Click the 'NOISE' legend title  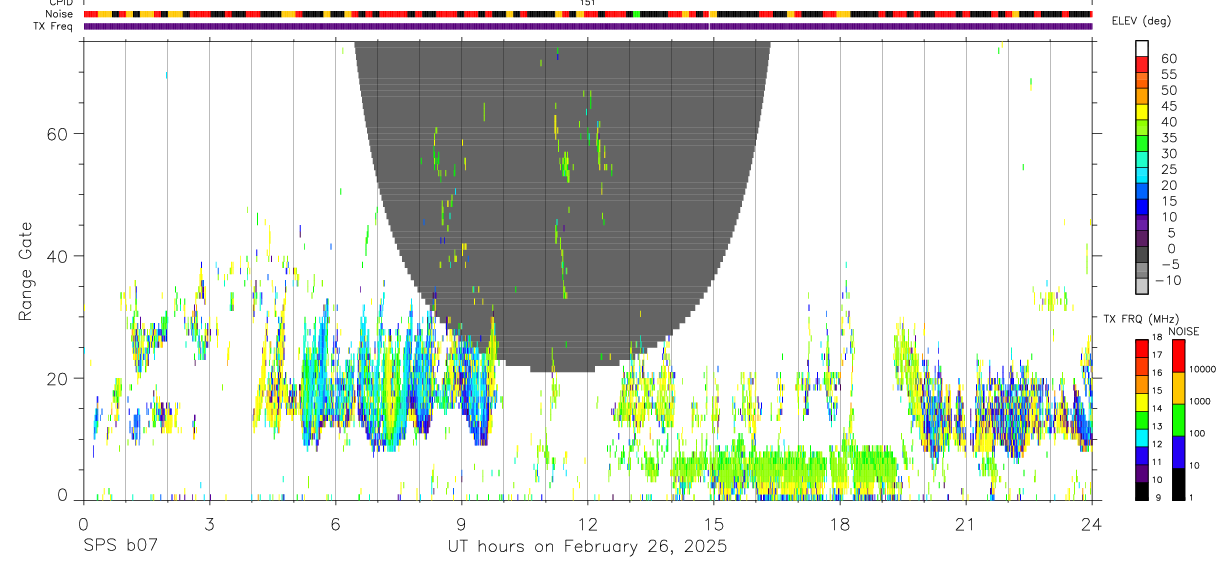point(1183,331)
